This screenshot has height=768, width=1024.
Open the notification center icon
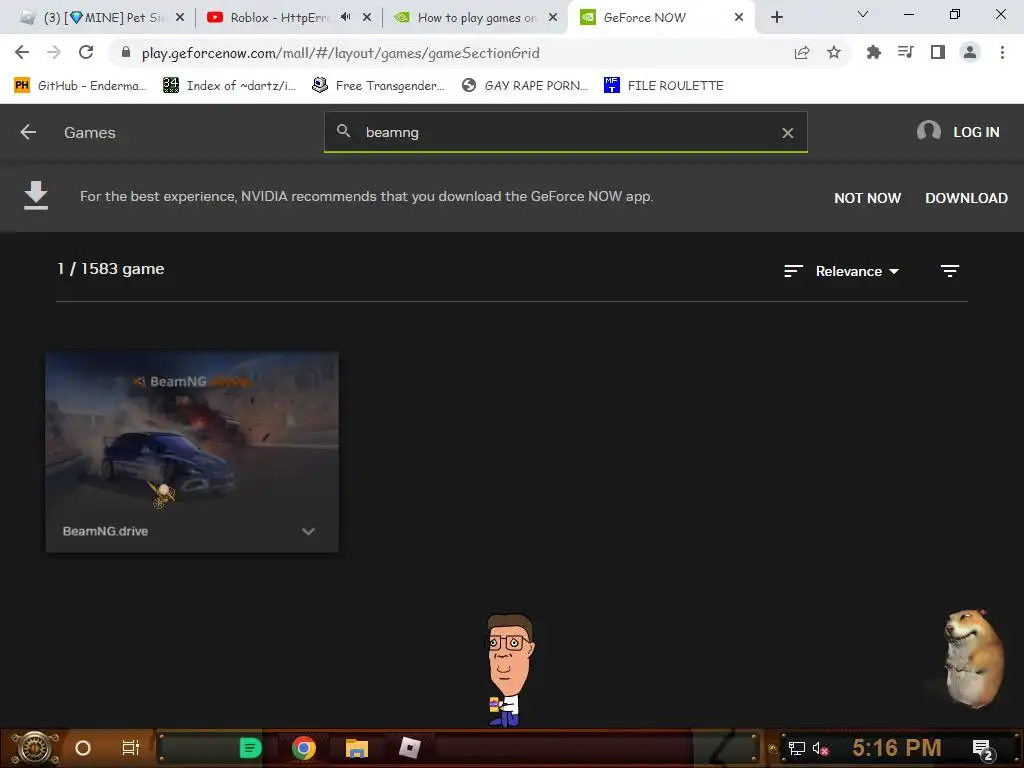(x=983, y=750)
